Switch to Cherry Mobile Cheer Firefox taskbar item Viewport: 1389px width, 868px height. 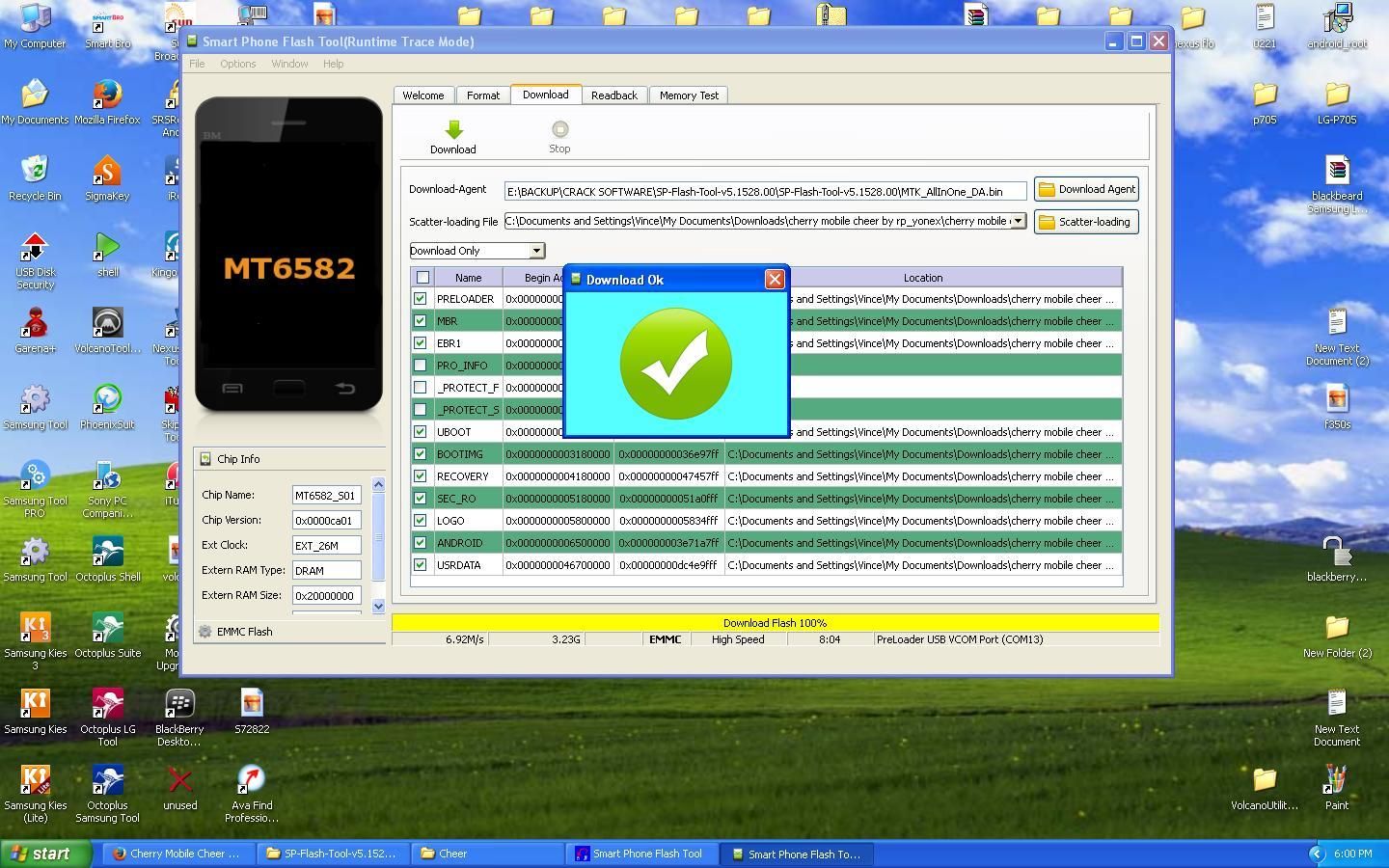click(x=179, y=854)
